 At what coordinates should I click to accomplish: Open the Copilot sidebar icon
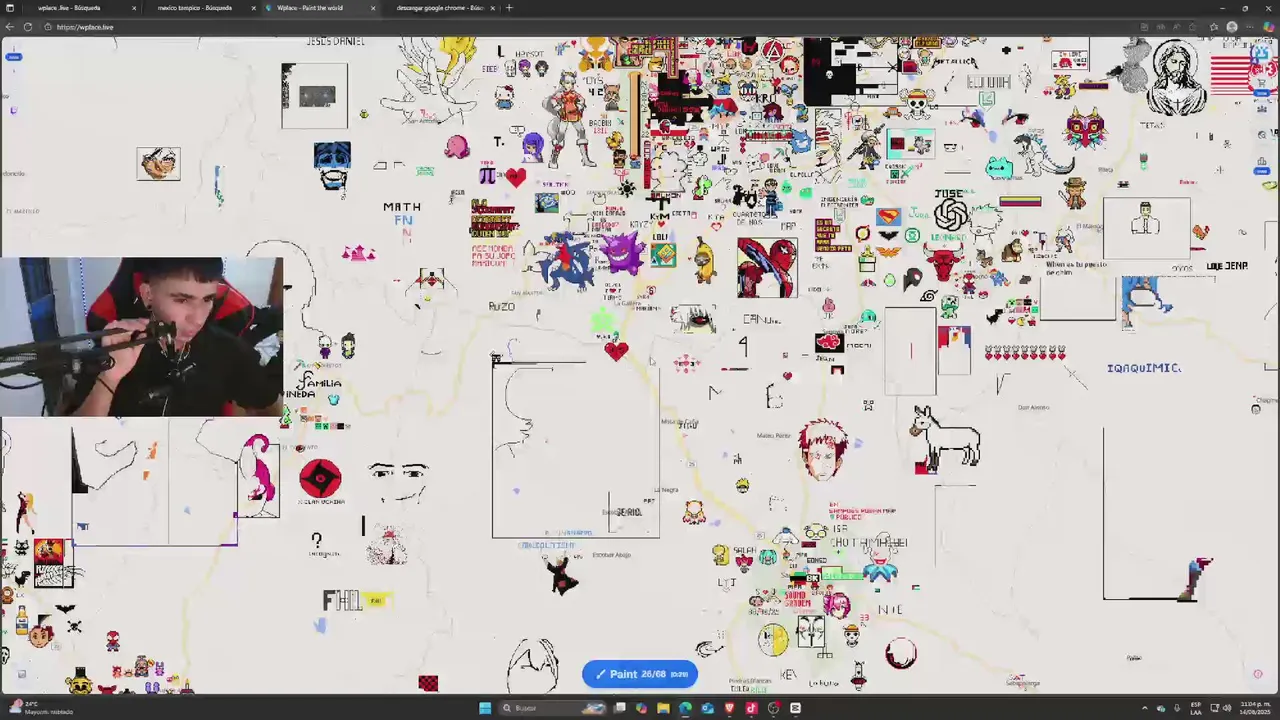(1267, 27)
